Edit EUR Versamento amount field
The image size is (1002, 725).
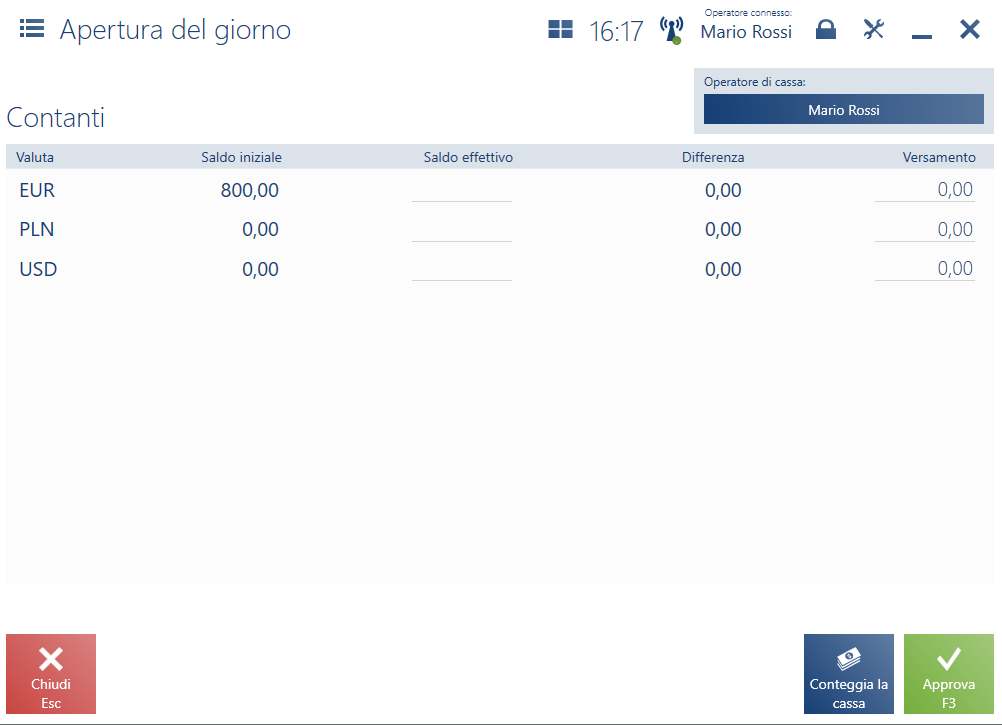925,190
